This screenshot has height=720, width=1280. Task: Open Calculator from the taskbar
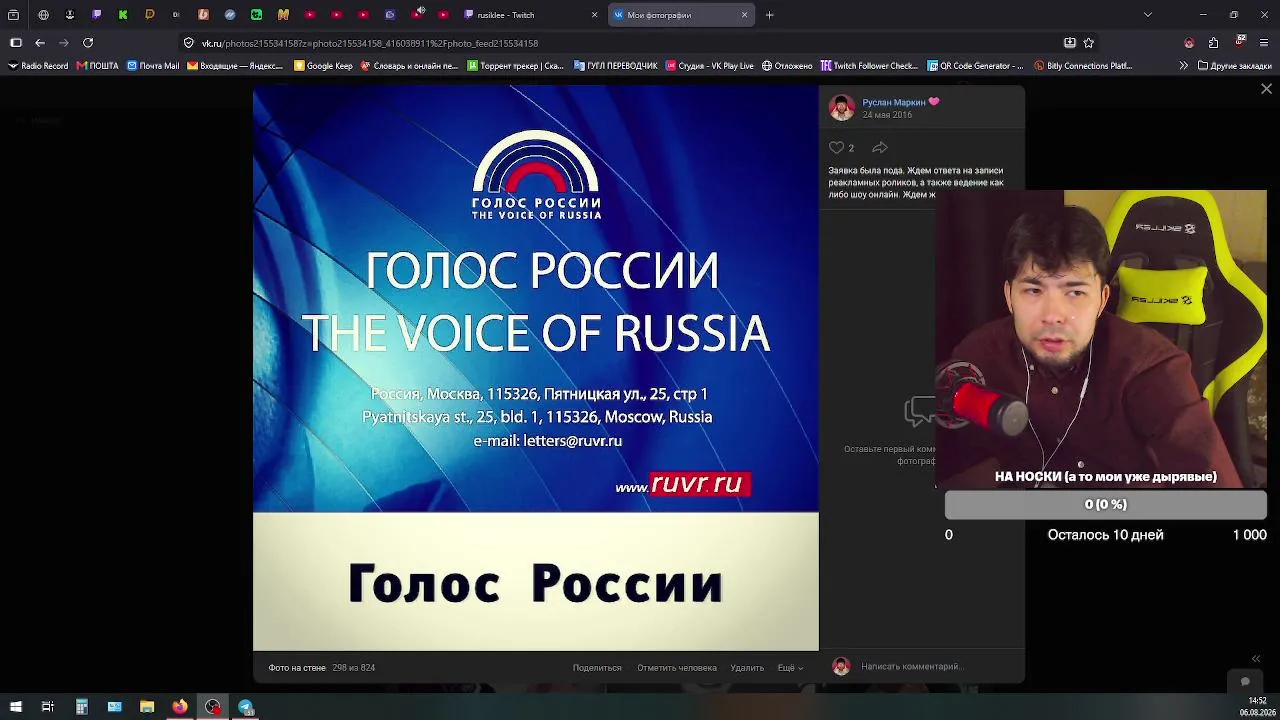[82, 707]
